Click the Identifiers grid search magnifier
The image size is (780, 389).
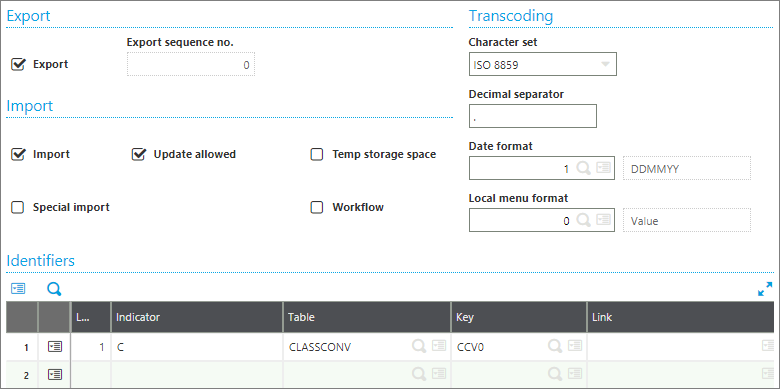[x=54, y=289]
